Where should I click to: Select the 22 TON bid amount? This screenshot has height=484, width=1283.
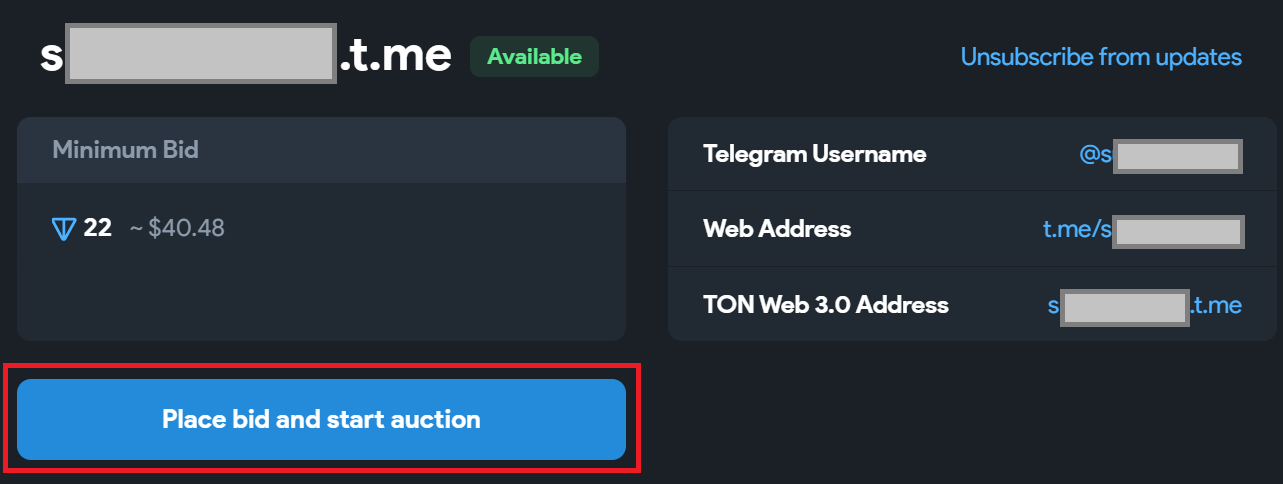click(x=98, y=228)
